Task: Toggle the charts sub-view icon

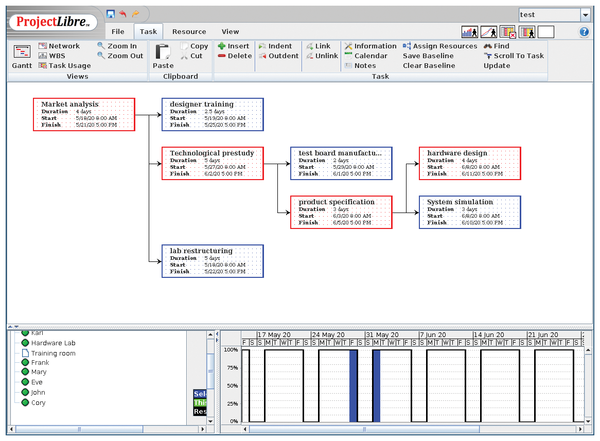Action: point(489,32)
